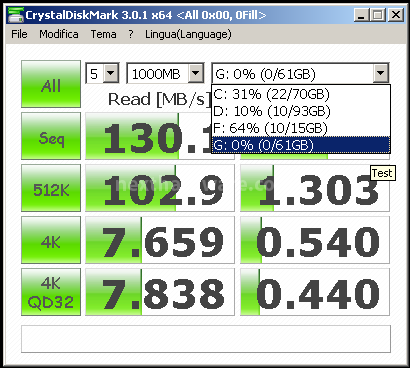The image size is (410, 368).
Task: Collapse the drive selection dropdown arrow
Action: click(380, 73)
